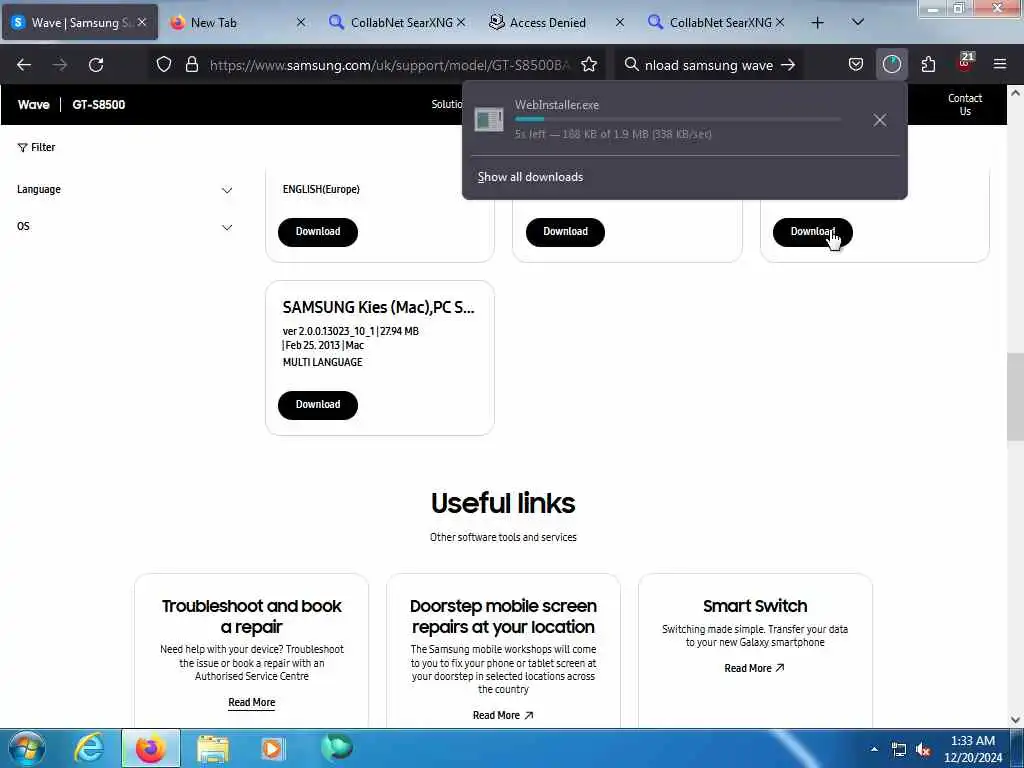
Task: Bookmark this page with the star icon
Action: coord(589,65)
